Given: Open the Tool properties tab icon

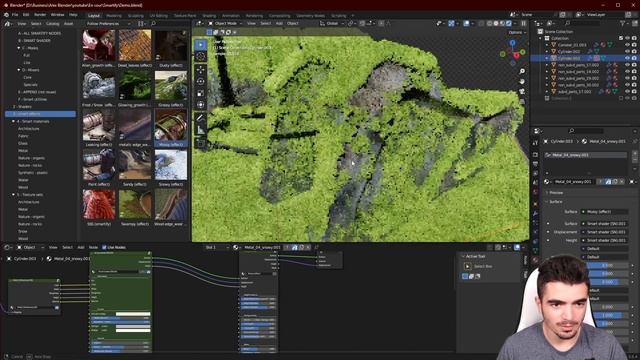Looking at the screenshot, I should pyautogui.click(x=536, y=143).
